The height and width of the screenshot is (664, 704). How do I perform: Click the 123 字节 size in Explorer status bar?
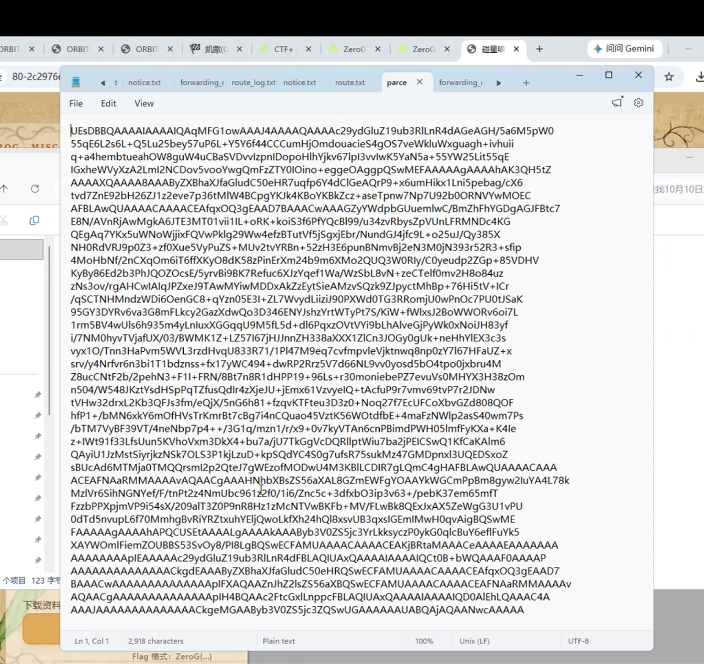click(46, 580)
